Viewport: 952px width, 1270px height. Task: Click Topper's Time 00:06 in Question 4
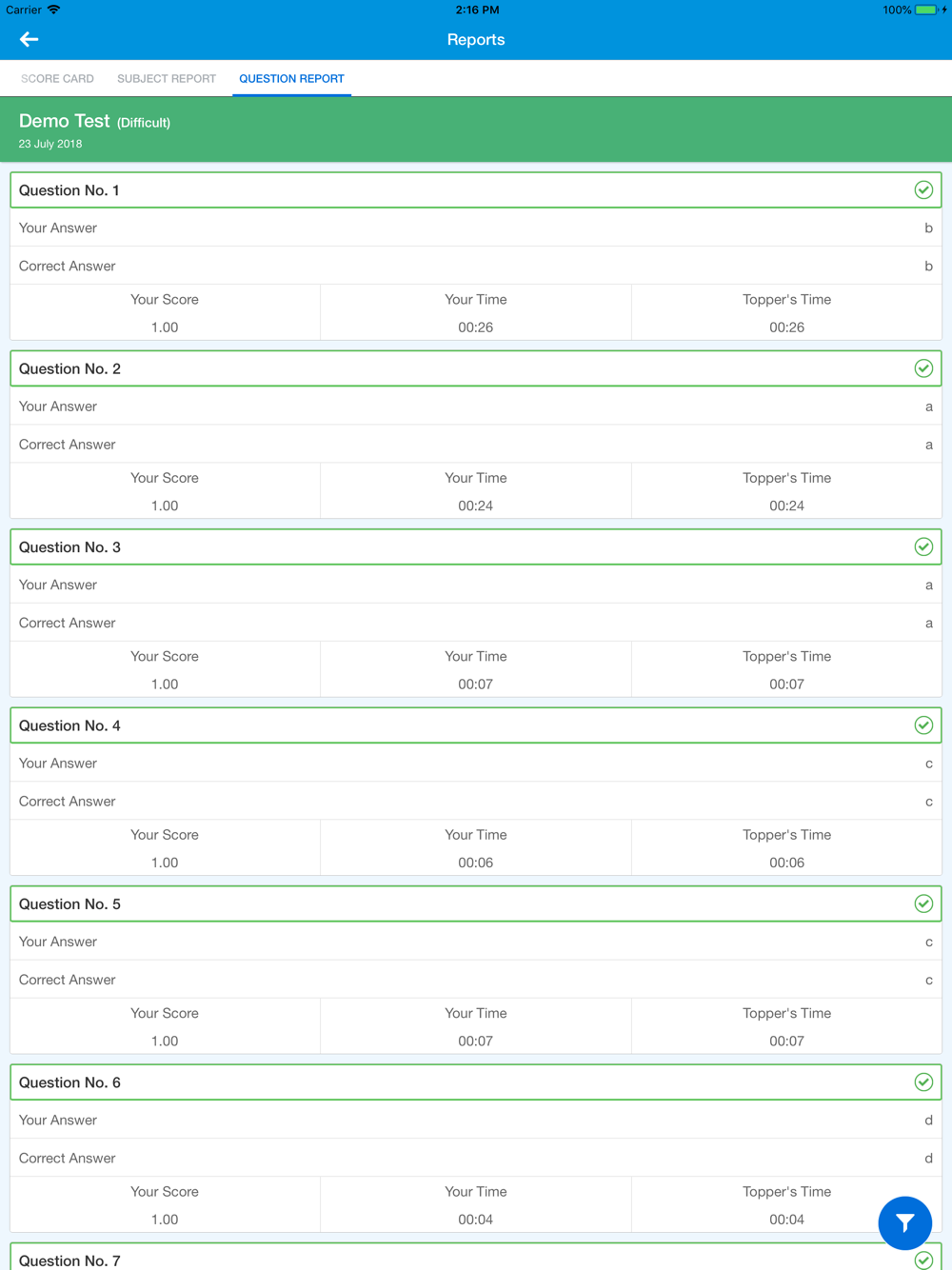coord(786,848)
